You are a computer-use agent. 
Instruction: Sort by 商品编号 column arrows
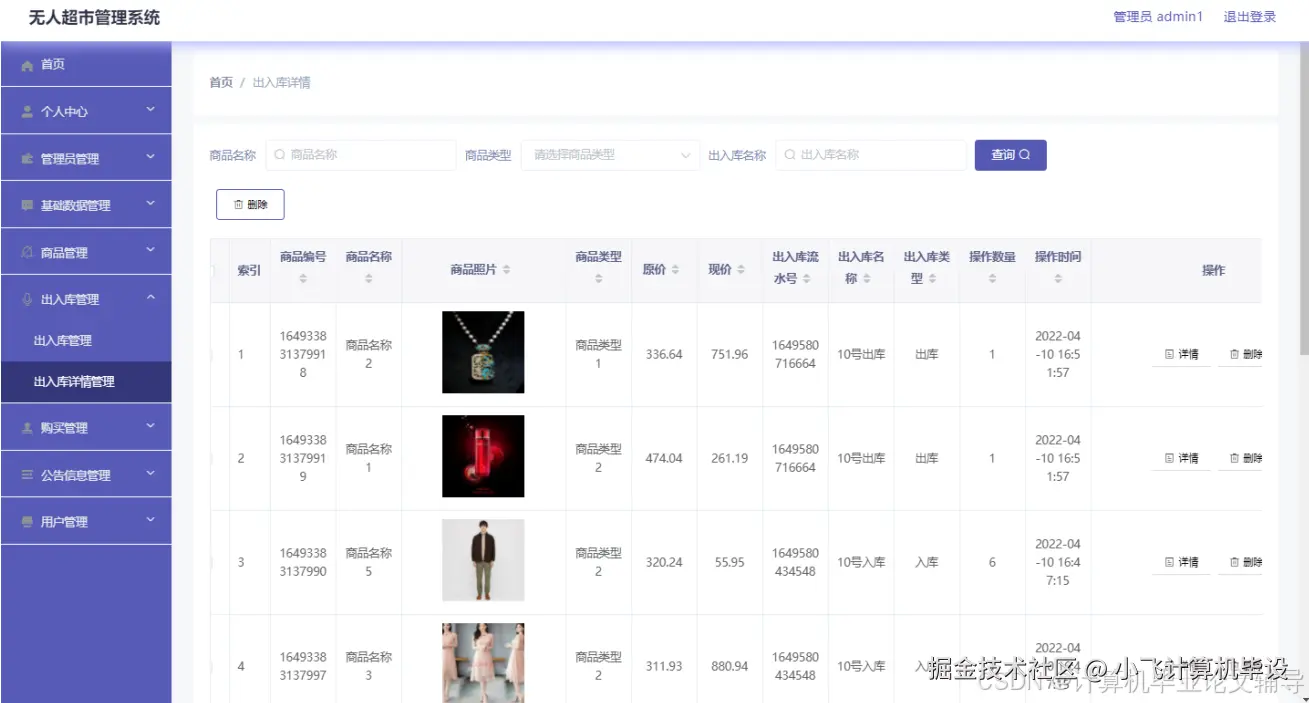tap(303, 279)
